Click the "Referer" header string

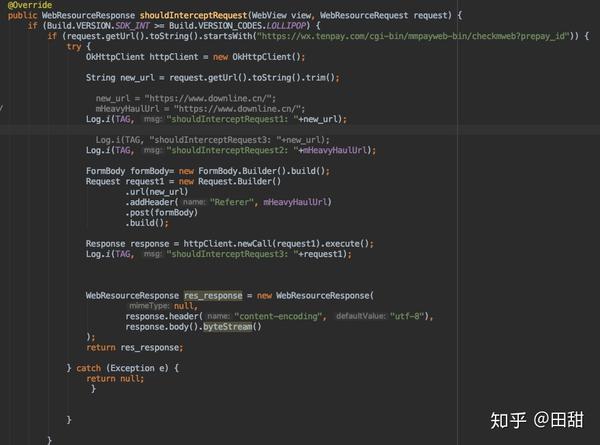[232, 202]
